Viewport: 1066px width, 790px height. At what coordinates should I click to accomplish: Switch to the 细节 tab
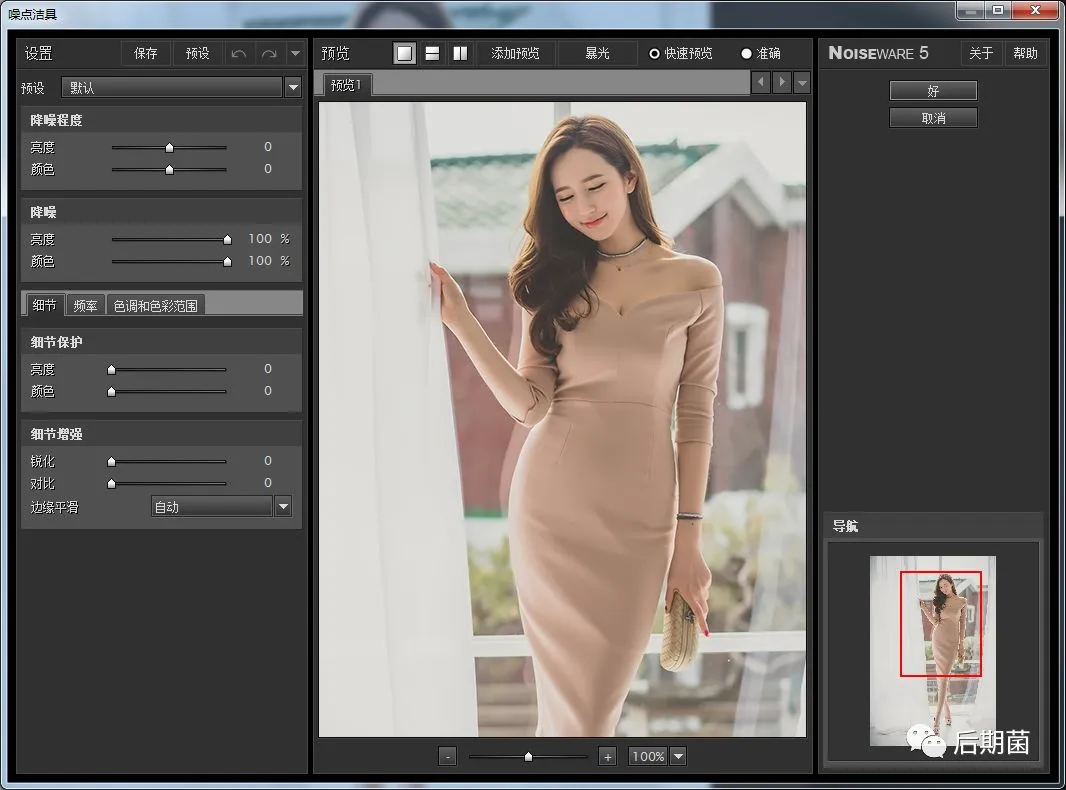[44, 305]
